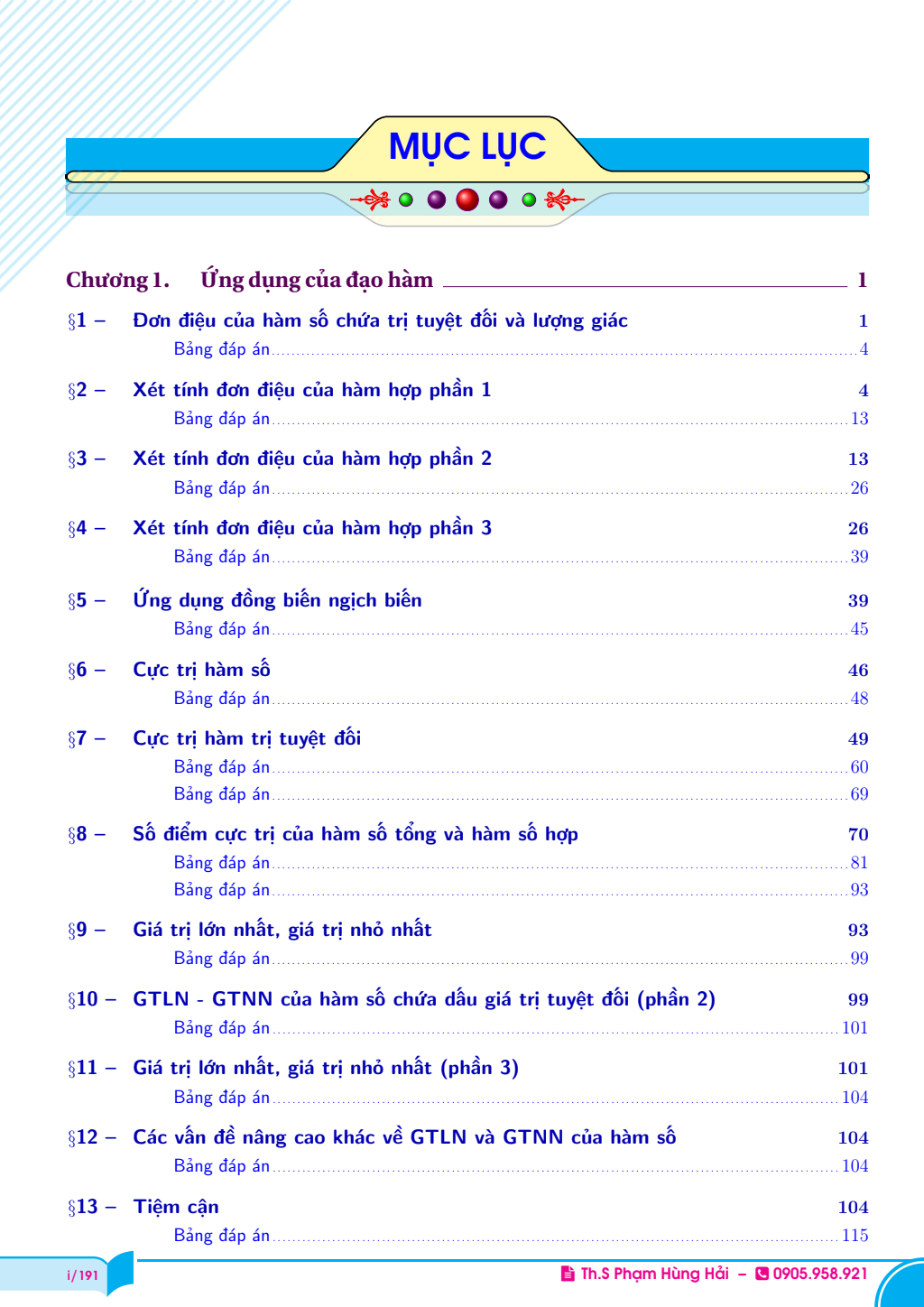Click the left purple sphere ornament
The height and width of the screenshot is (1307, 924).
pos(437,199)
